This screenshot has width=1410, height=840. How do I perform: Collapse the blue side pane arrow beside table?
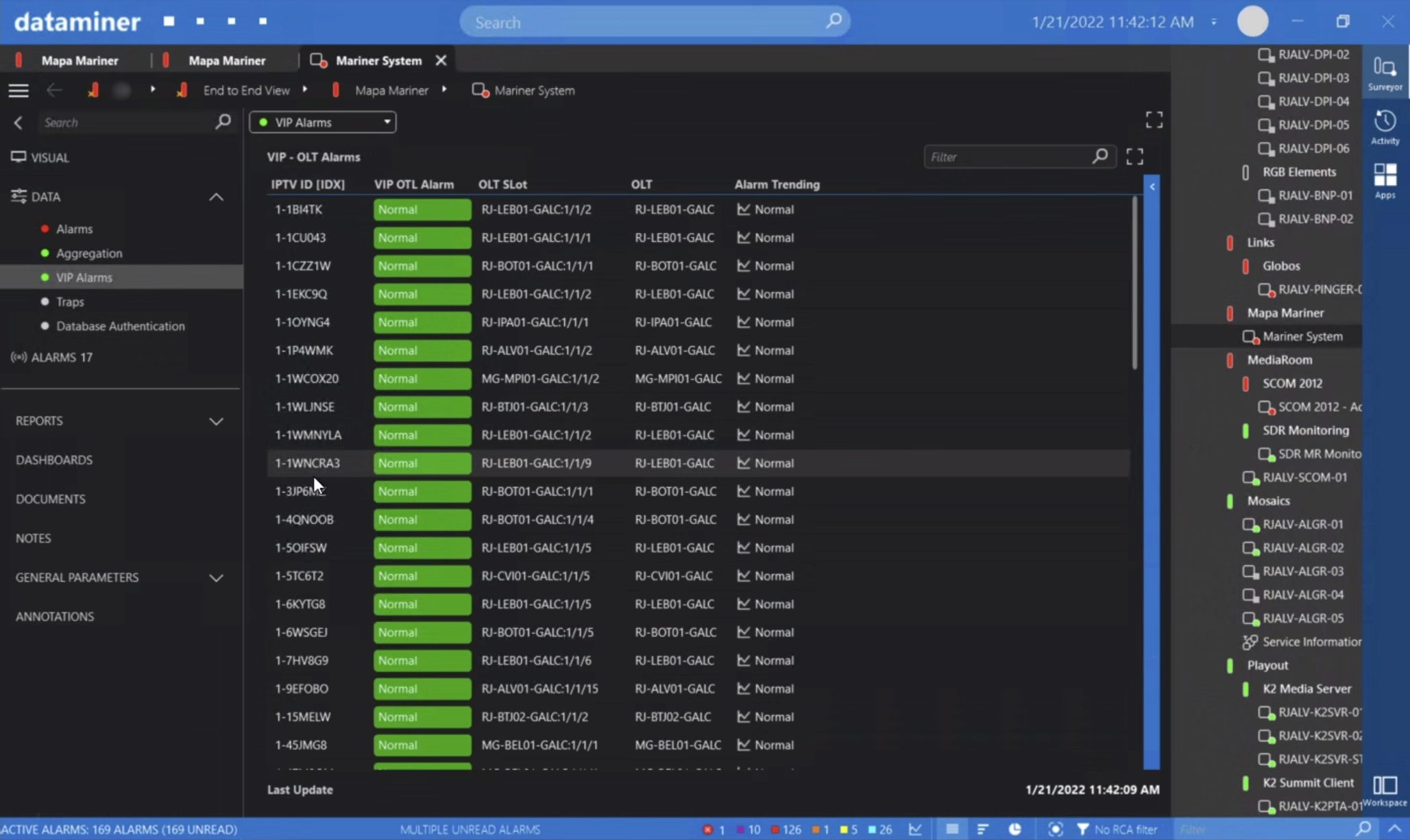tap(1152, 186)
